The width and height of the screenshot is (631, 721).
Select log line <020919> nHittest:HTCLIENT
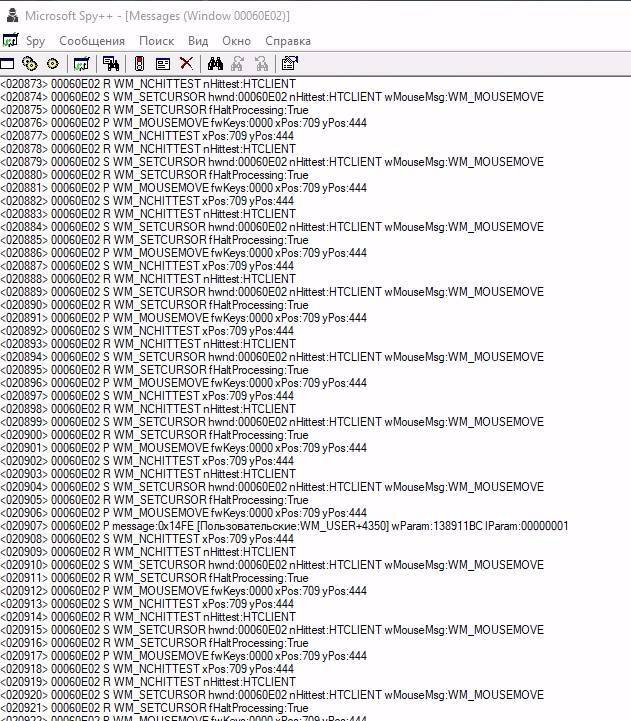[x=148, y=682]
